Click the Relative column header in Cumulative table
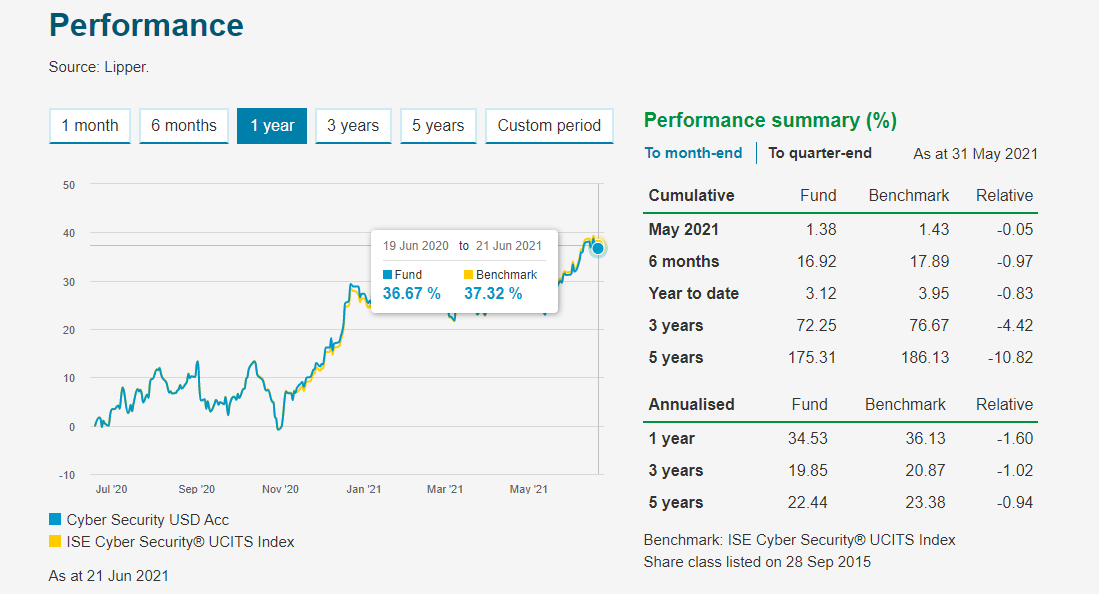This screenshot has width=1099, height=594. [x=1004, y=195]
